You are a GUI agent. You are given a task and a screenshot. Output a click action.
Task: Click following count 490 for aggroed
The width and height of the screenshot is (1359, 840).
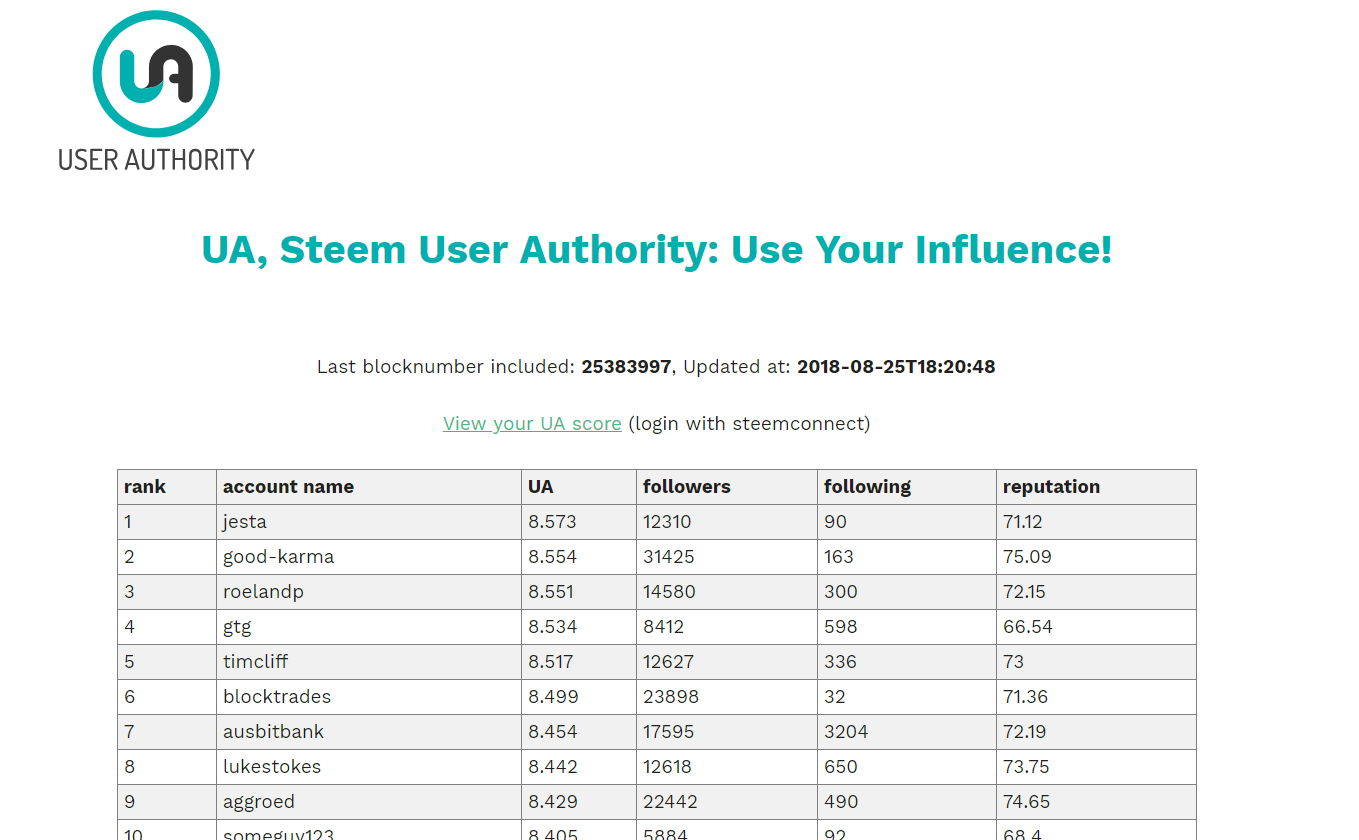[841, 802]
